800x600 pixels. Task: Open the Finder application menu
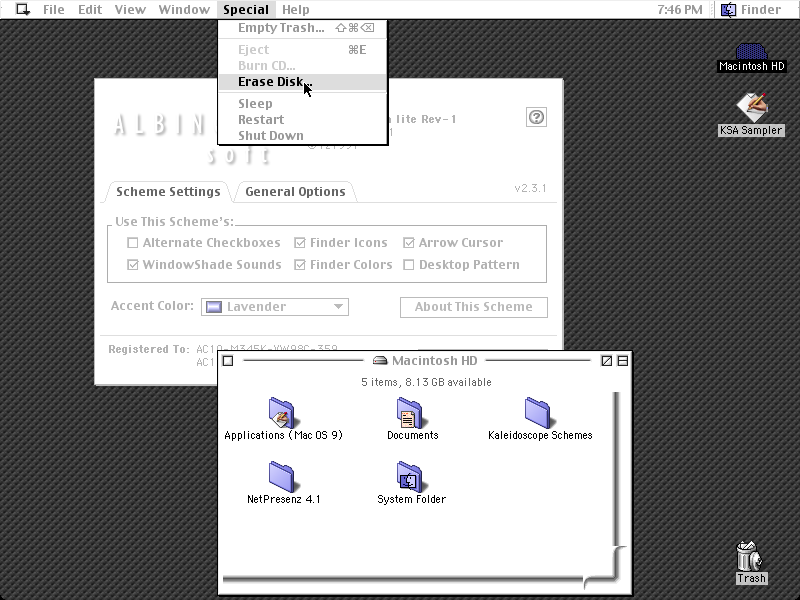[751, 9]
